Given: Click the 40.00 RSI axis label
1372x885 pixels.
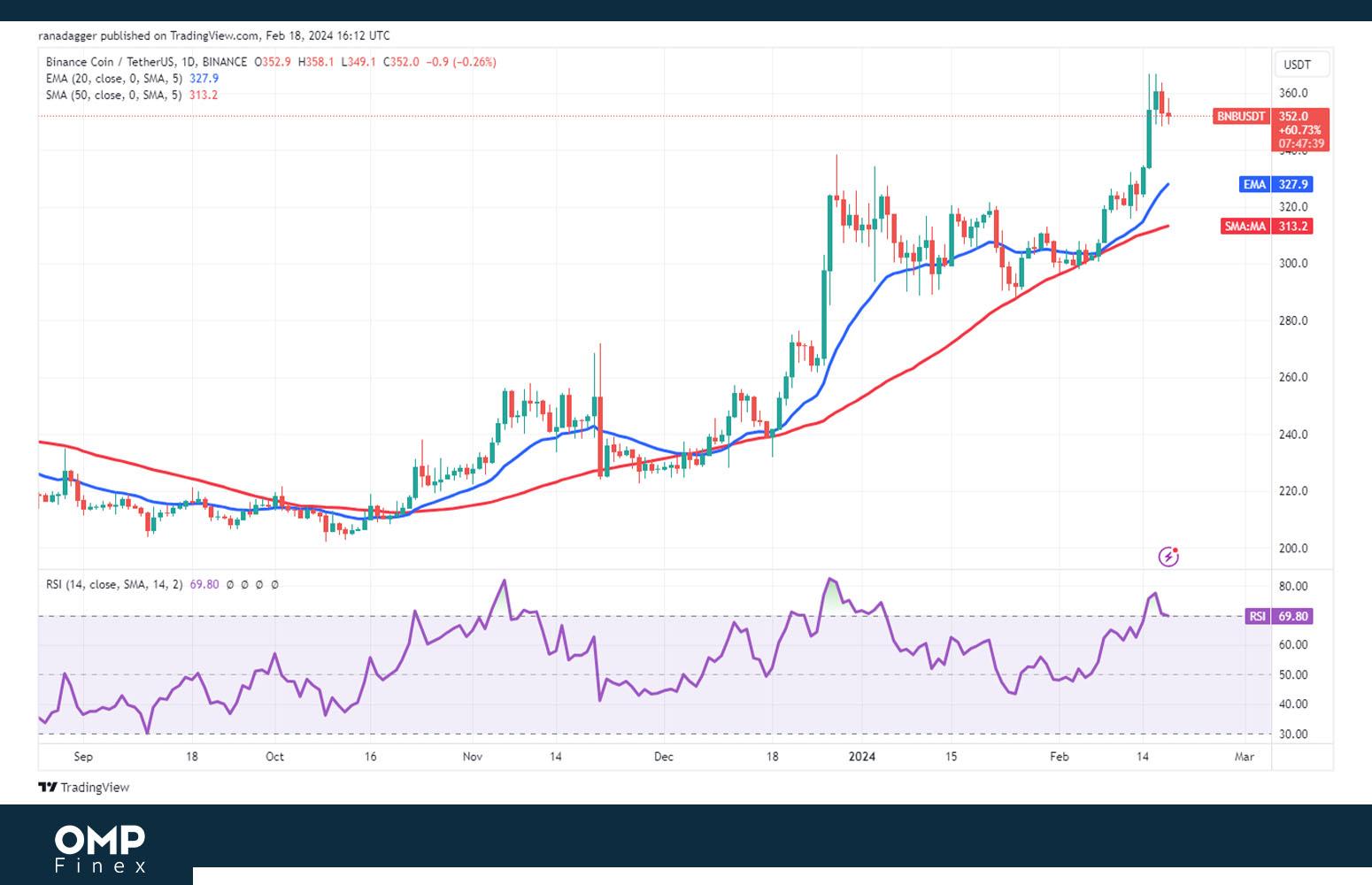Looking at the screenshot, I should 1293,704.
